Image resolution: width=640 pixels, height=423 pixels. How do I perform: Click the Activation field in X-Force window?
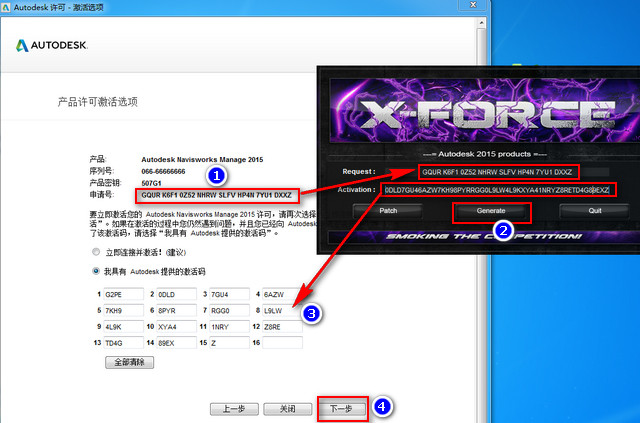click(497, 190)
